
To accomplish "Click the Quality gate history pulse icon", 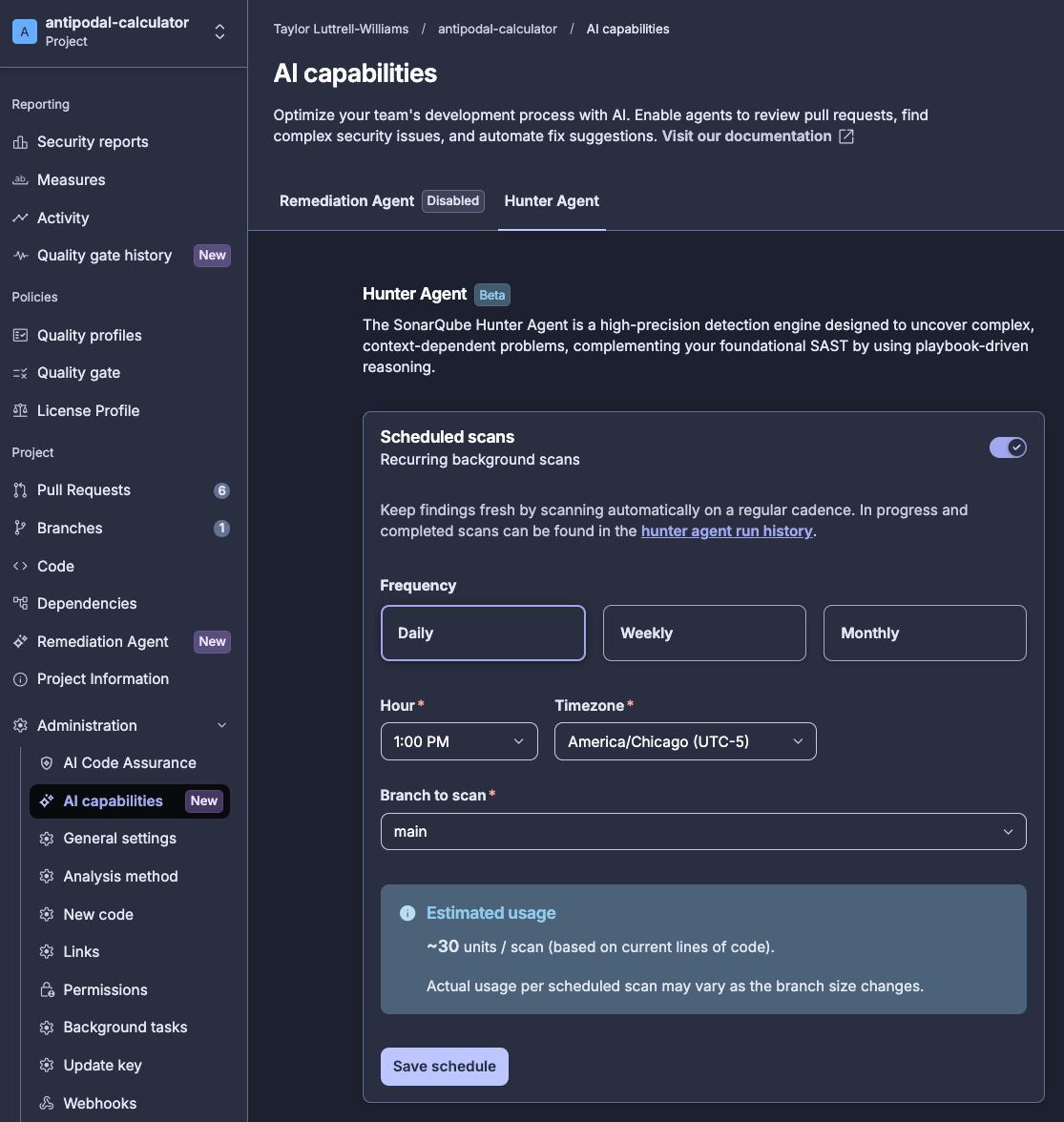I will [x=20, y=256].
